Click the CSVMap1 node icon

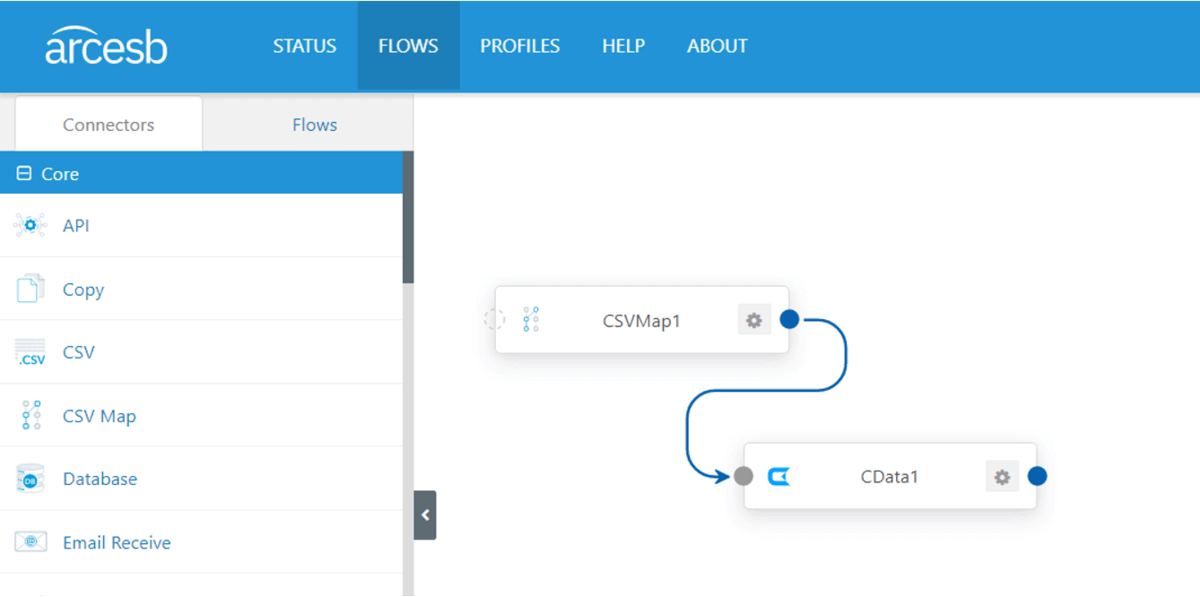point(531,320)
